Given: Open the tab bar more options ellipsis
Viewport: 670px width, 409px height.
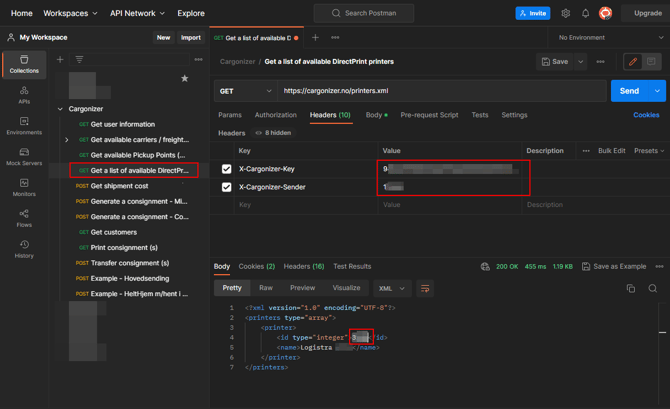Looking at the screenshot, I should point(335,38).
